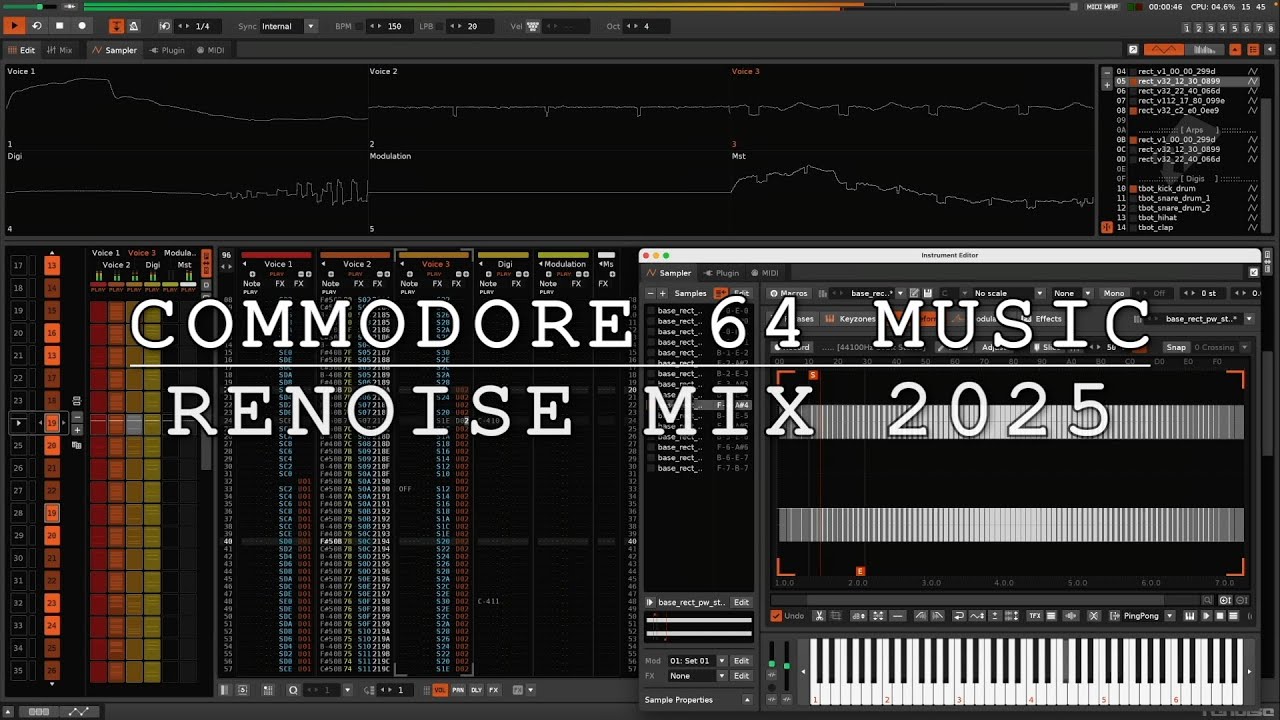Select instrument tbot_clap

coord(1187,227)
